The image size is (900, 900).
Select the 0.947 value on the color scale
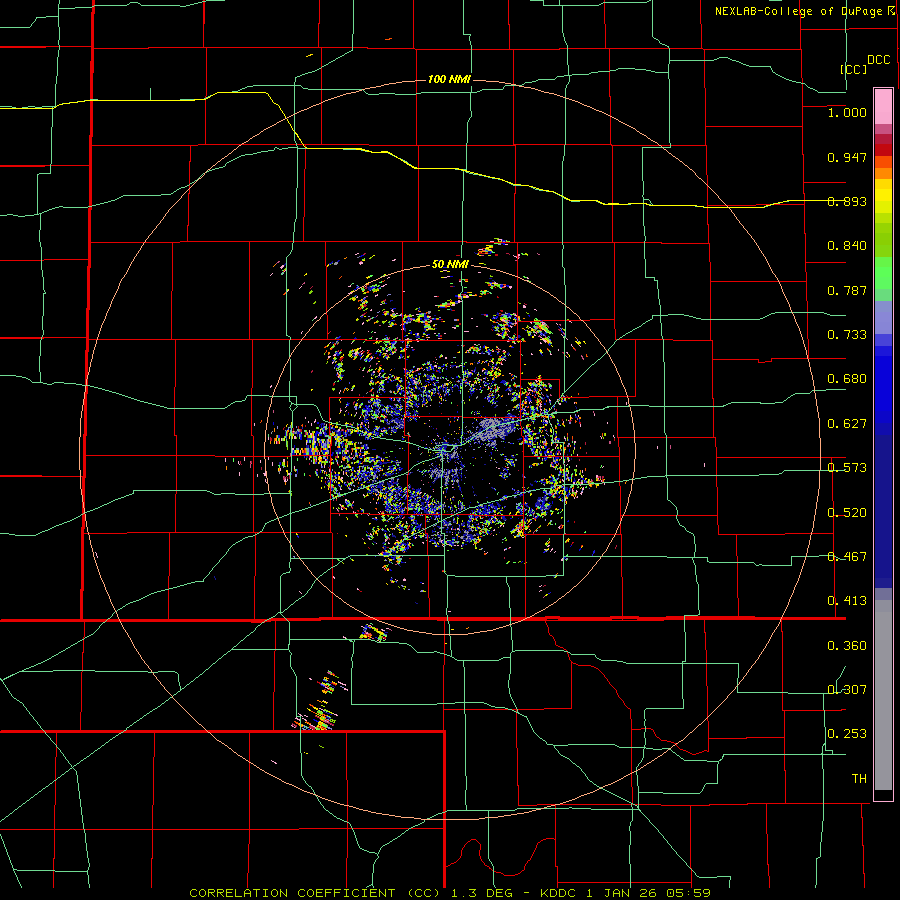[847, 157]
